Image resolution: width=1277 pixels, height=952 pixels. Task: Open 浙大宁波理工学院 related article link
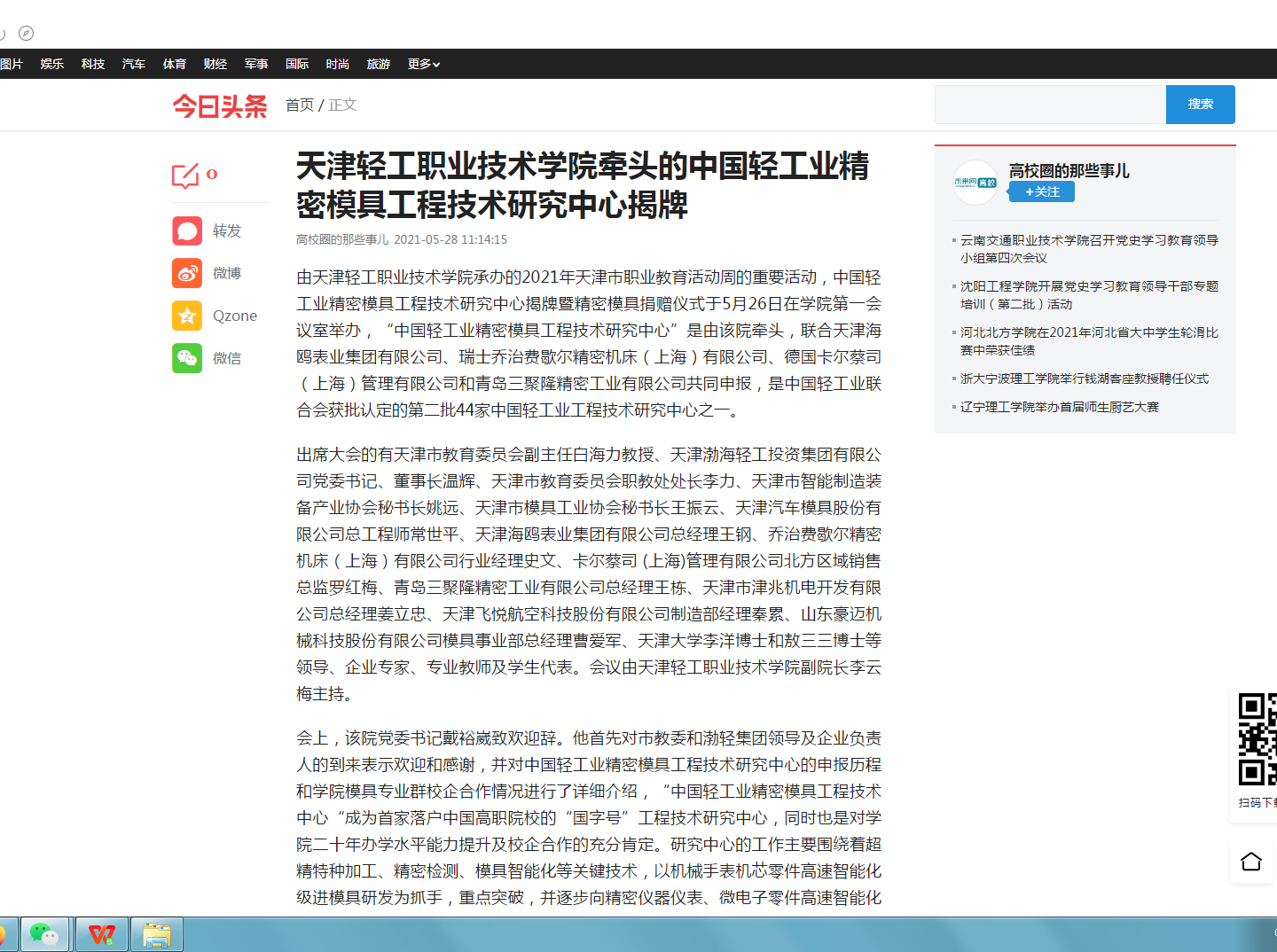point(1084,378)
